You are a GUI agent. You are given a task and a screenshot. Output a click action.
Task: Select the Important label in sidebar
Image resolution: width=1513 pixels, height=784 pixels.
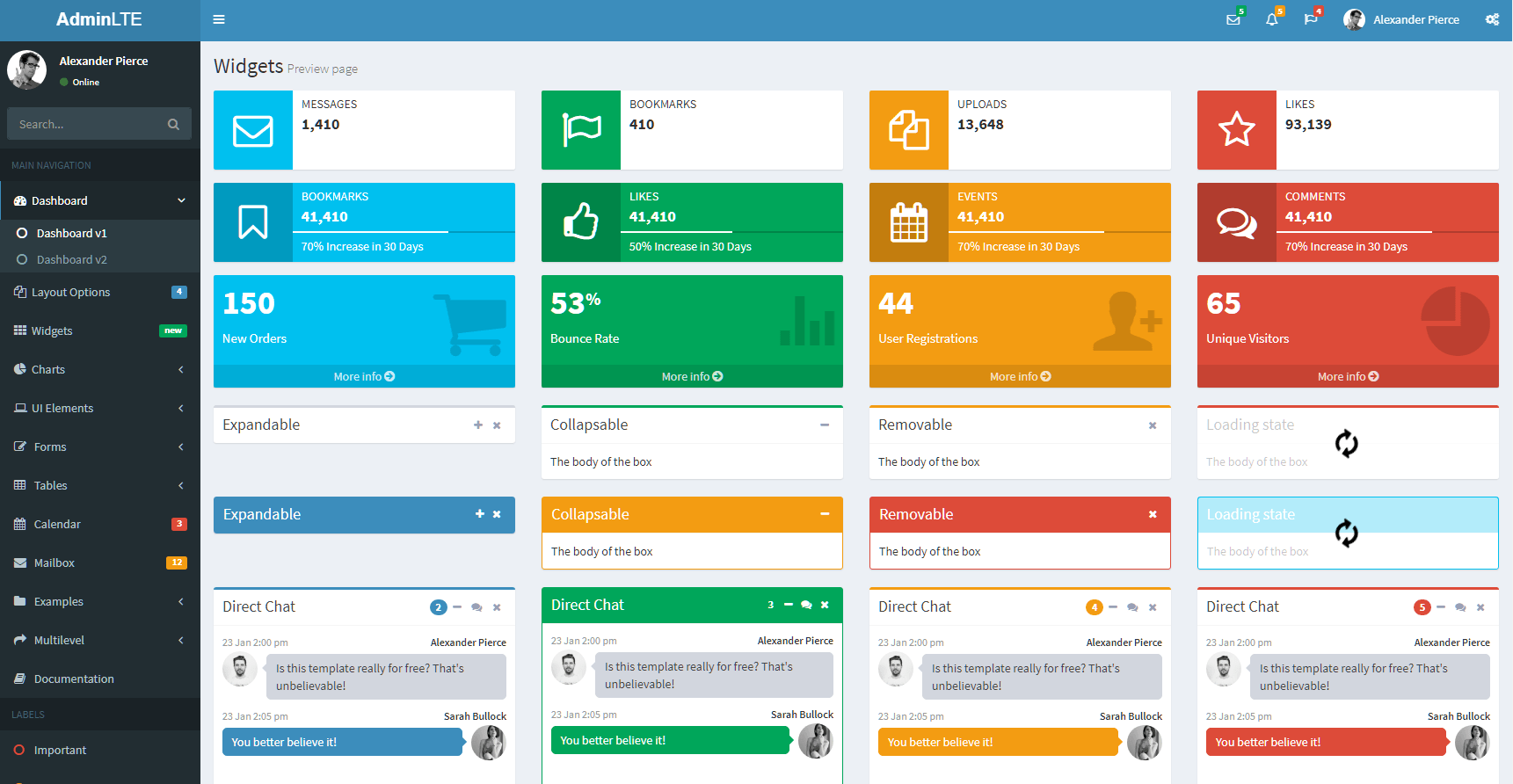pos(100,750)
